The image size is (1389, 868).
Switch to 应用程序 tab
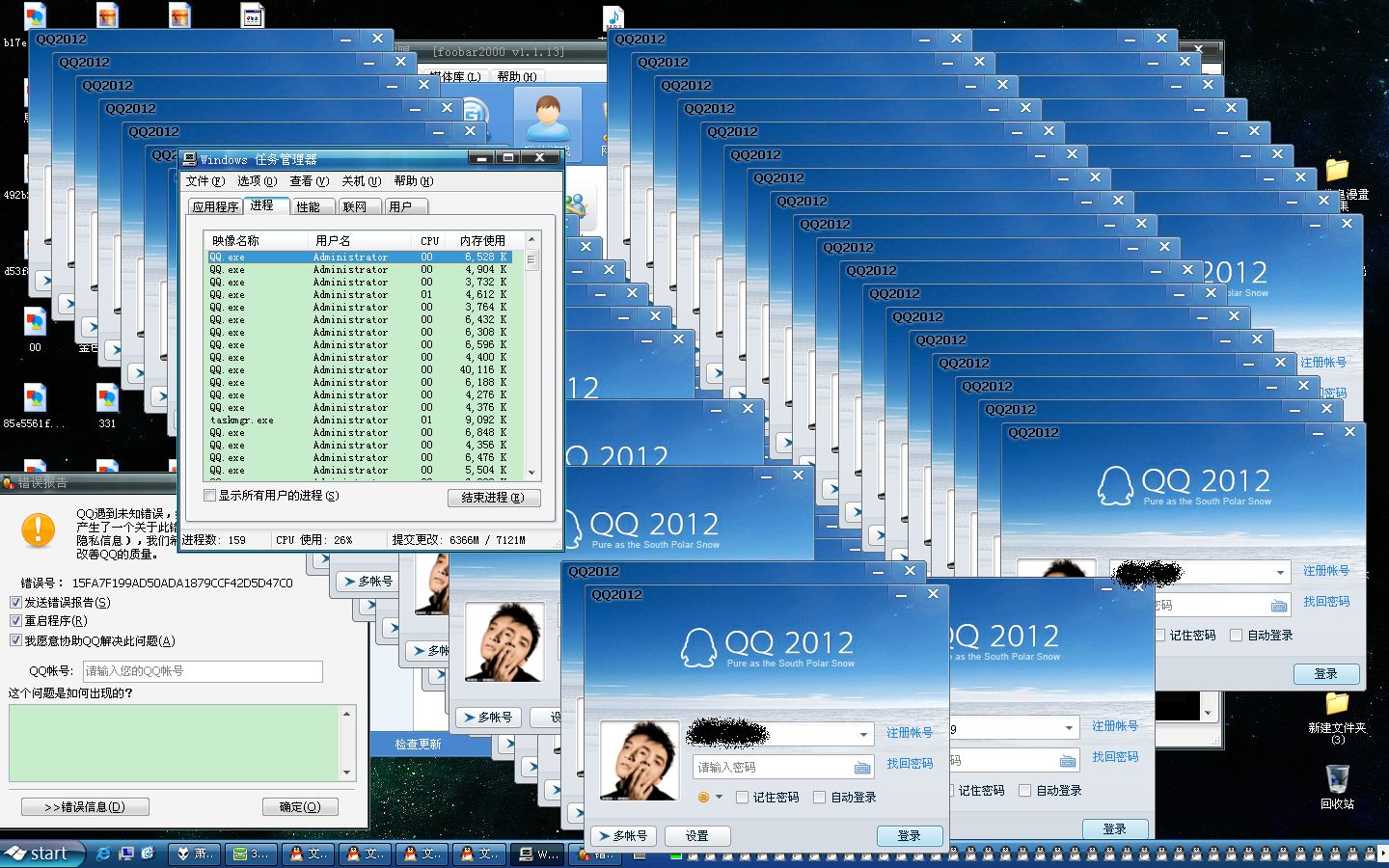coord(215,206)
